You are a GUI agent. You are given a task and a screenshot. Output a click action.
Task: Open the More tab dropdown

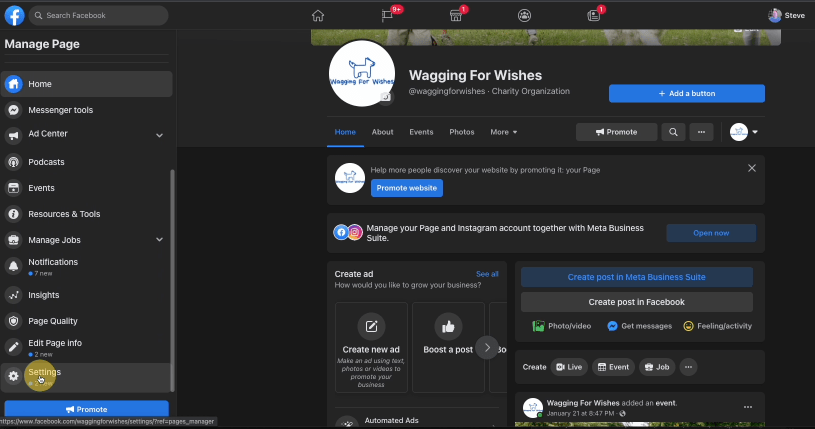point(504,132)
